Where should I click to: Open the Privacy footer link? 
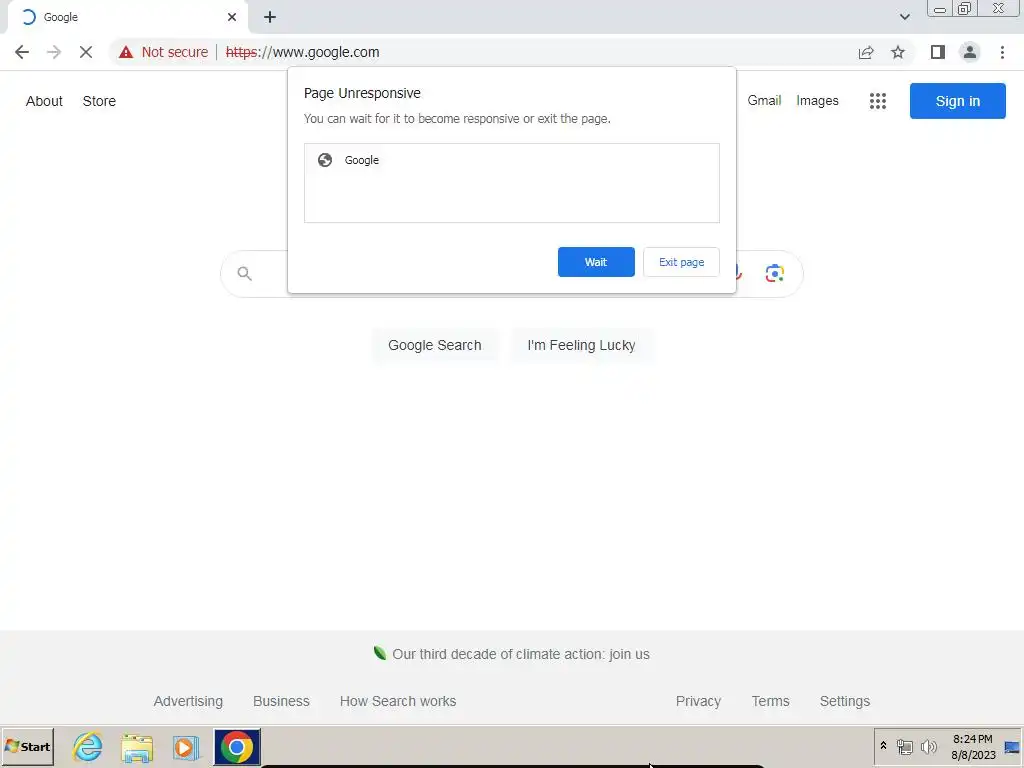click(x=698, y=701)
